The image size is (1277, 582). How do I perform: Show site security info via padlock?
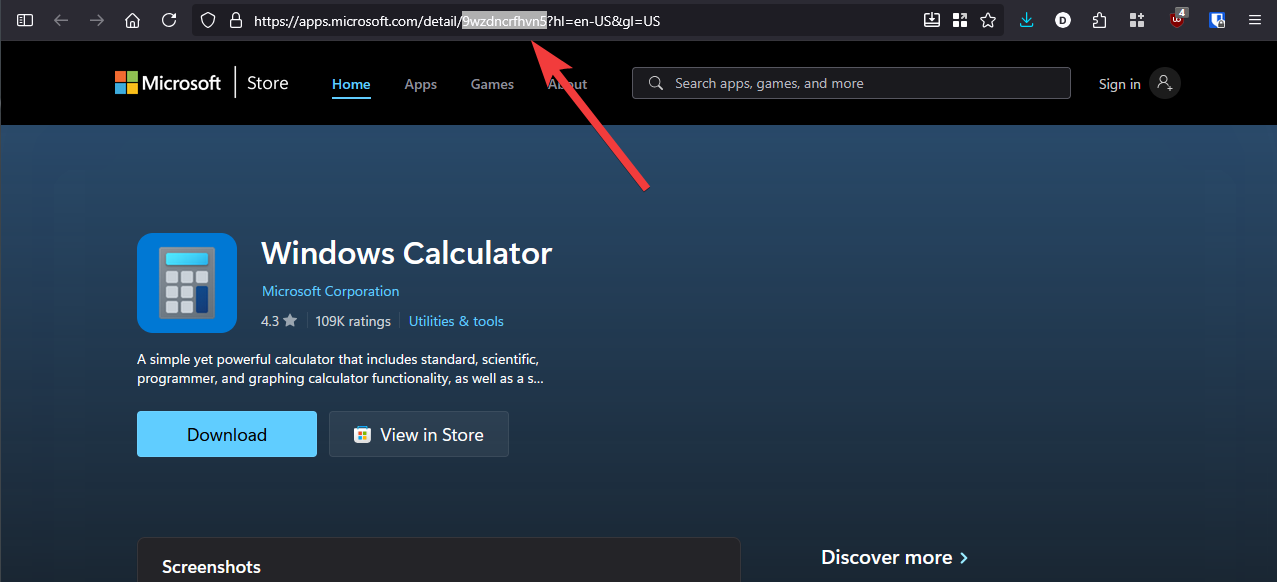click(x=236, y=20)
